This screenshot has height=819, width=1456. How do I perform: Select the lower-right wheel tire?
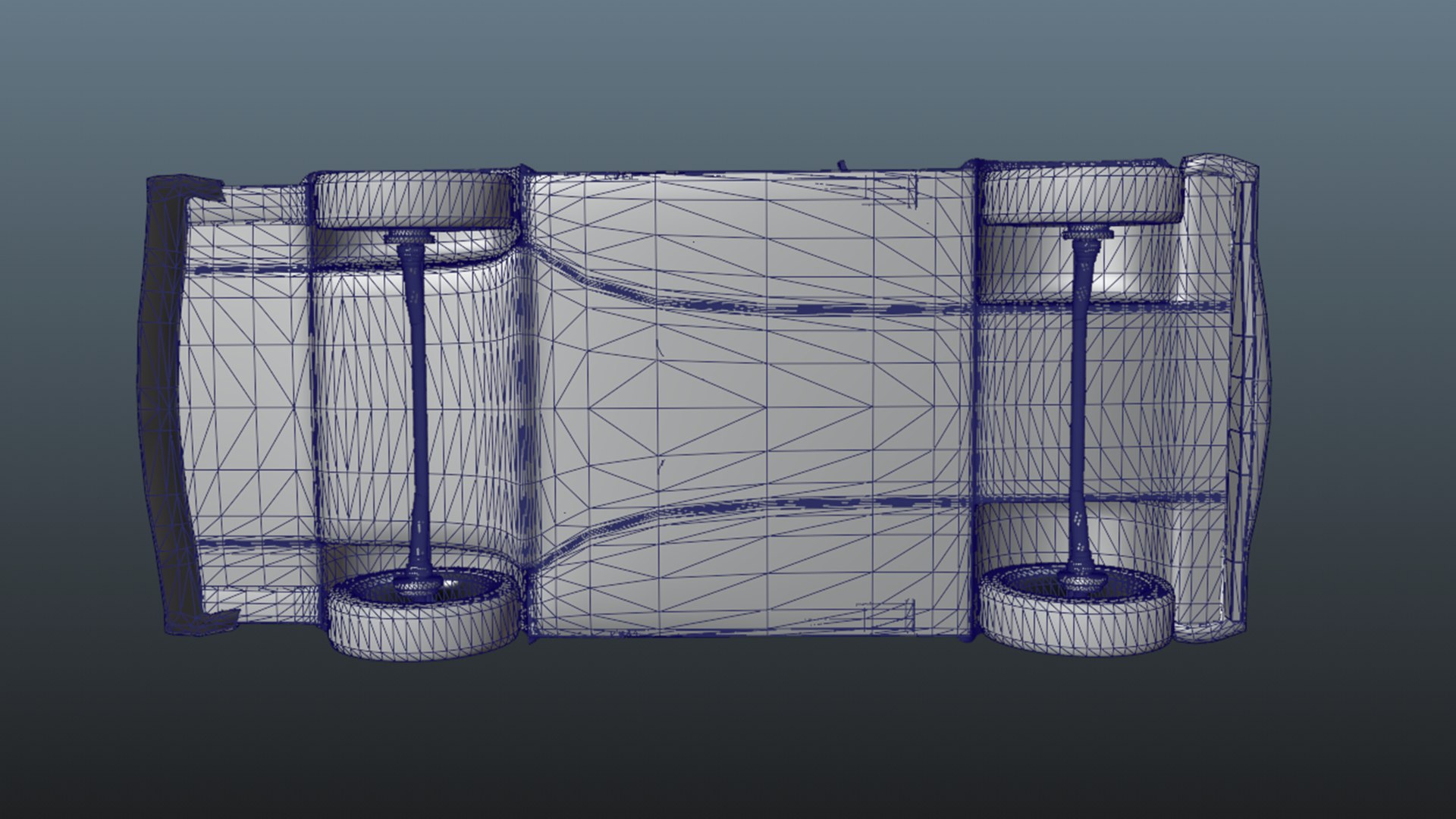click(x=1077, y=610)
